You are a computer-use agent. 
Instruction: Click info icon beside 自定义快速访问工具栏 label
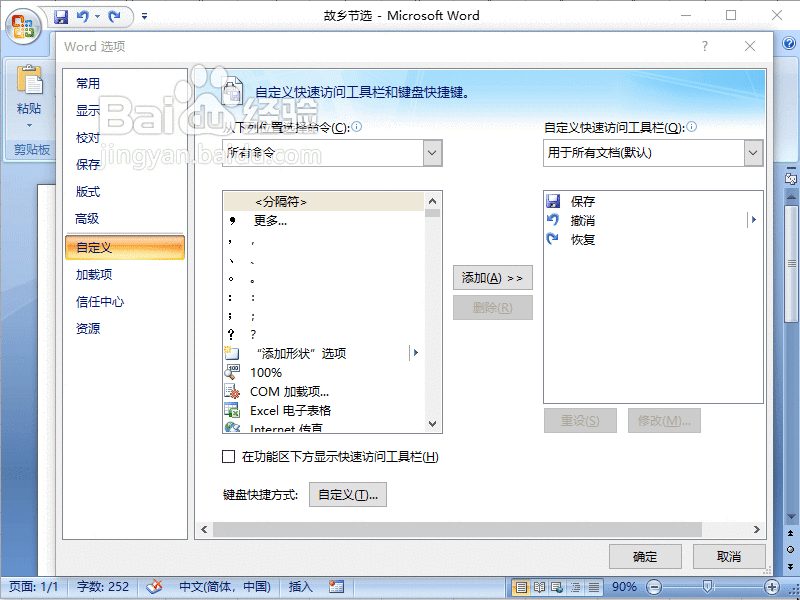(691, 127)
